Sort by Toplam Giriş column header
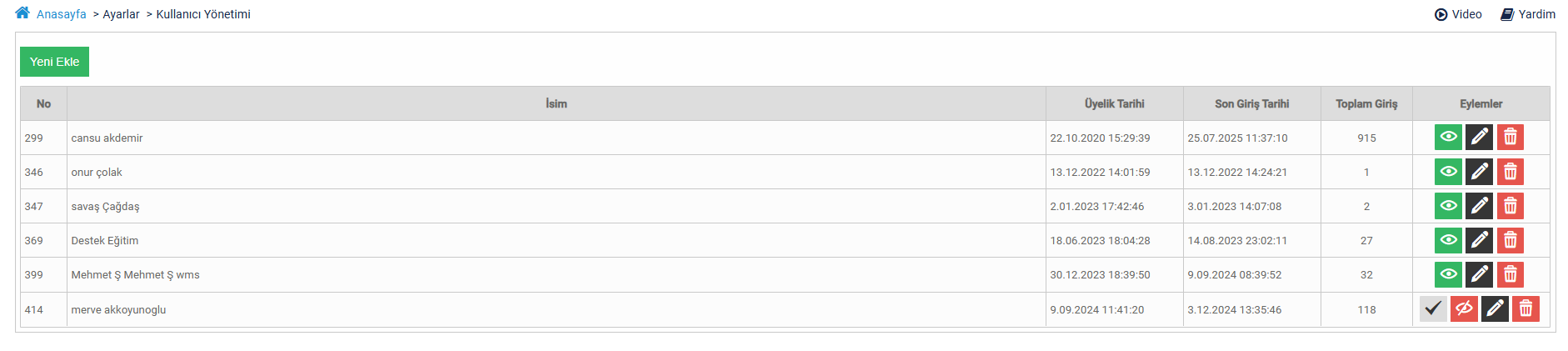Image resolution: width=1568 pixels, height=351 pixels. 1366,103
